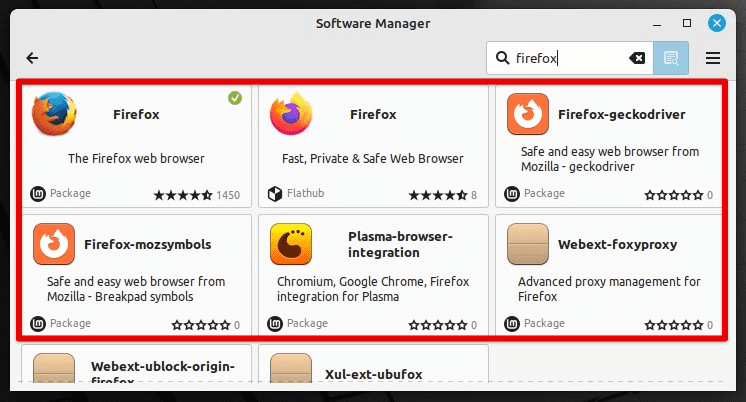
Task: Click the Webext-foxyproxy box icon
Action: [527, 244]
